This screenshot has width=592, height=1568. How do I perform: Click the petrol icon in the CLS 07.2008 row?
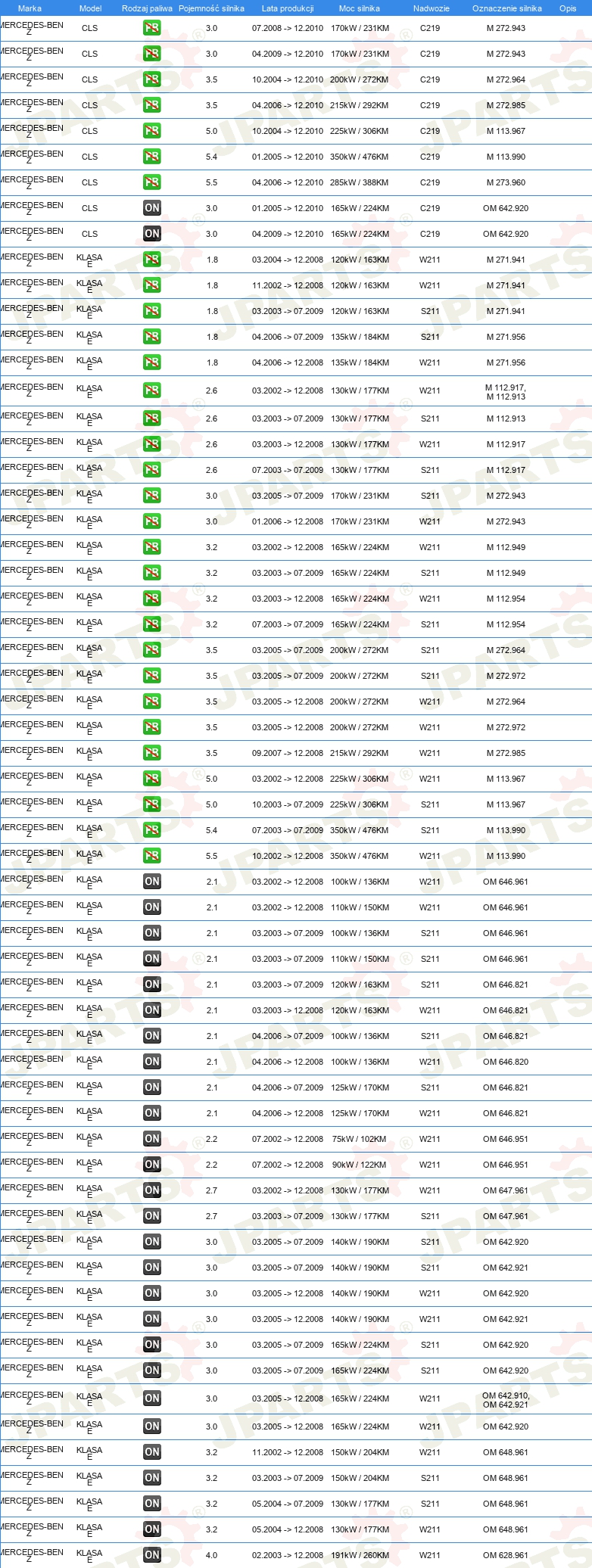coord(152,28)
